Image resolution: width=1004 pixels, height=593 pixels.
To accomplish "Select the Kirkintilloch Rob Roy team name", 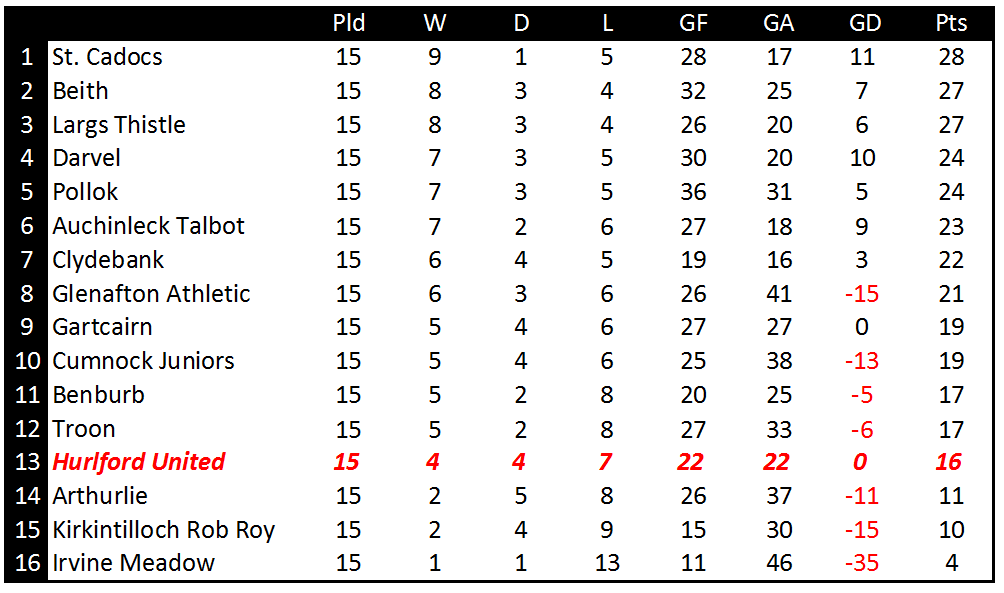I will 163,530.
